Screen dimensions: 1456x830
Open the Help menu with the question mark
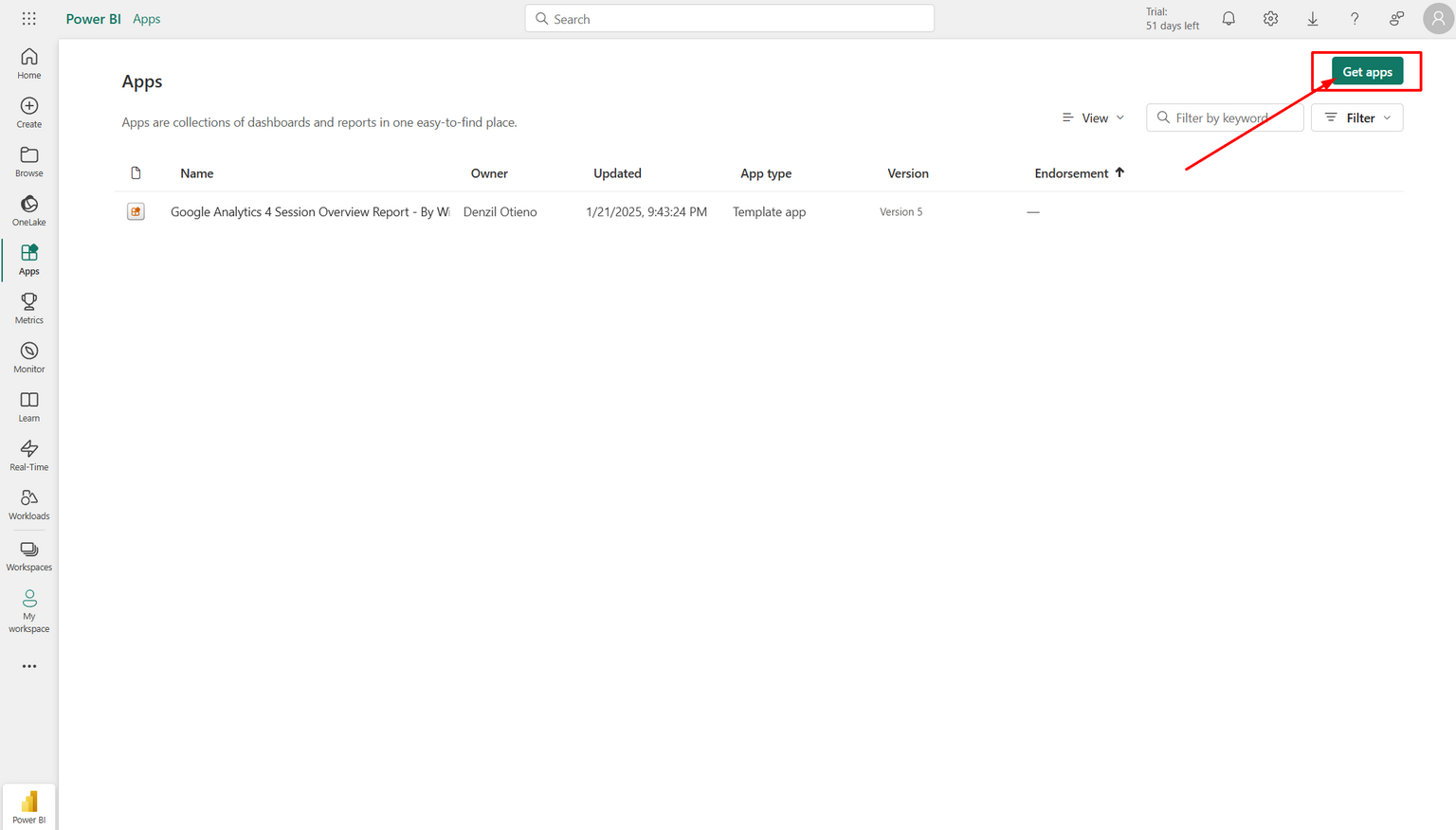pos(1355,18)
